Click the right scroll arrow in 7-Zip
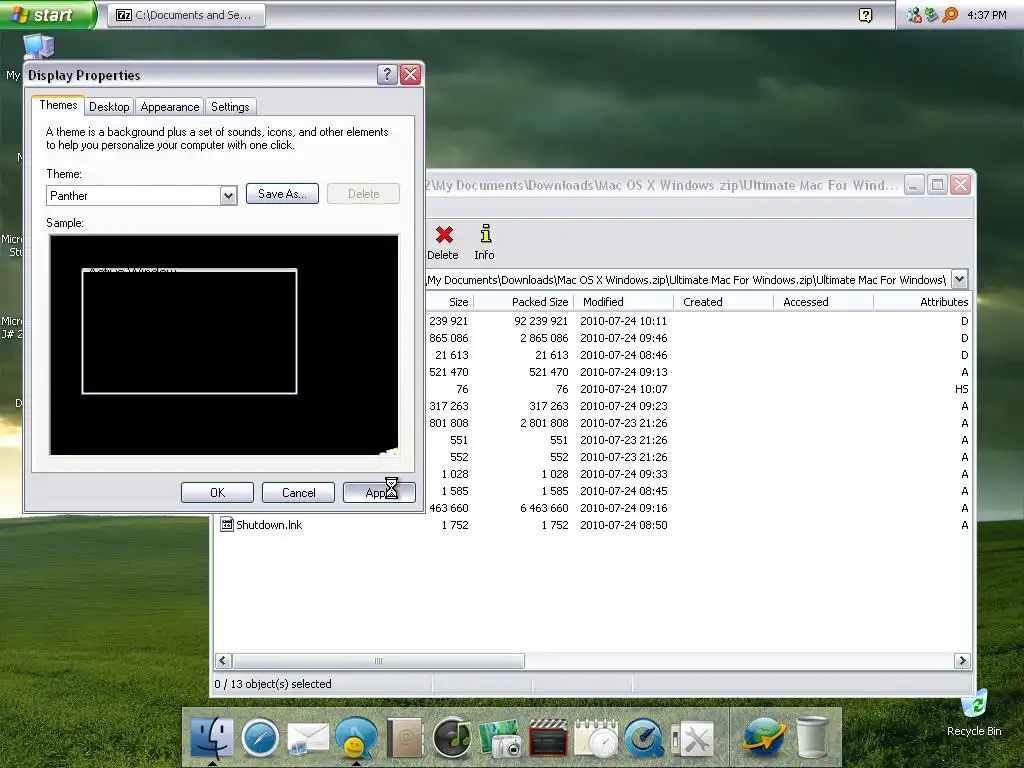The image size is (1024, 768). pos(962,661)
